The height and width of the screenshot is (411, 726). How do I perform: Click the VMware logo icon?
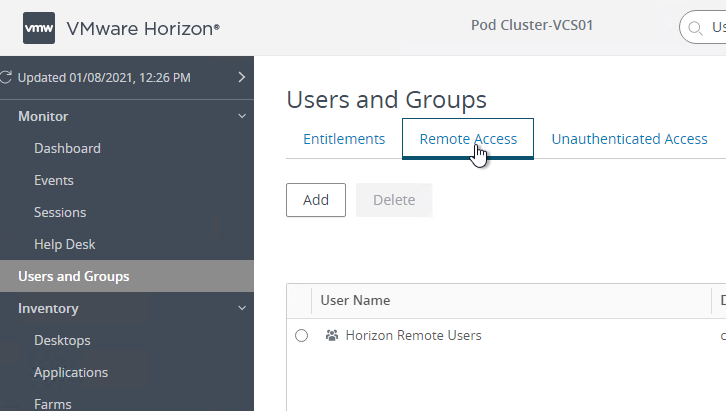[38, 28]
